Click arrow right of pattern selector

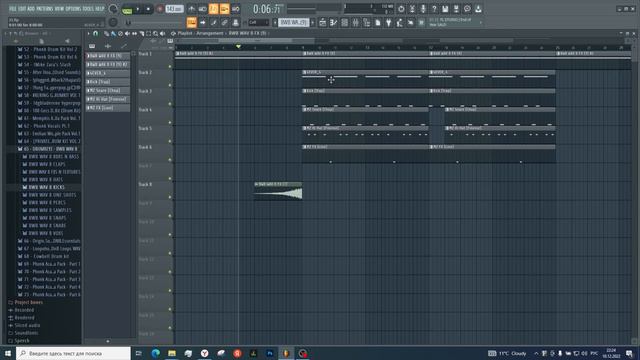[313, 22]
